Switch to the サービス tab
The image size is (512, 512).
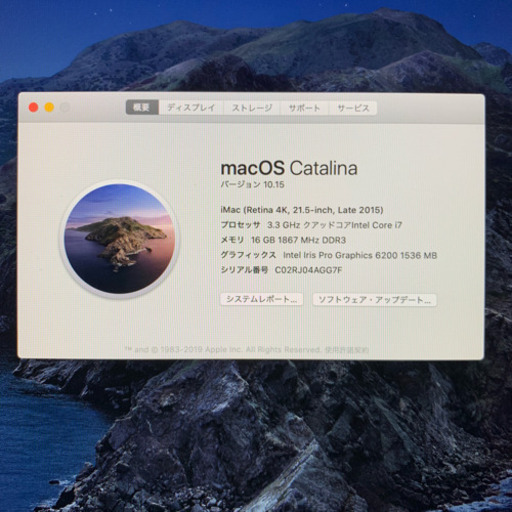(353, 107)
